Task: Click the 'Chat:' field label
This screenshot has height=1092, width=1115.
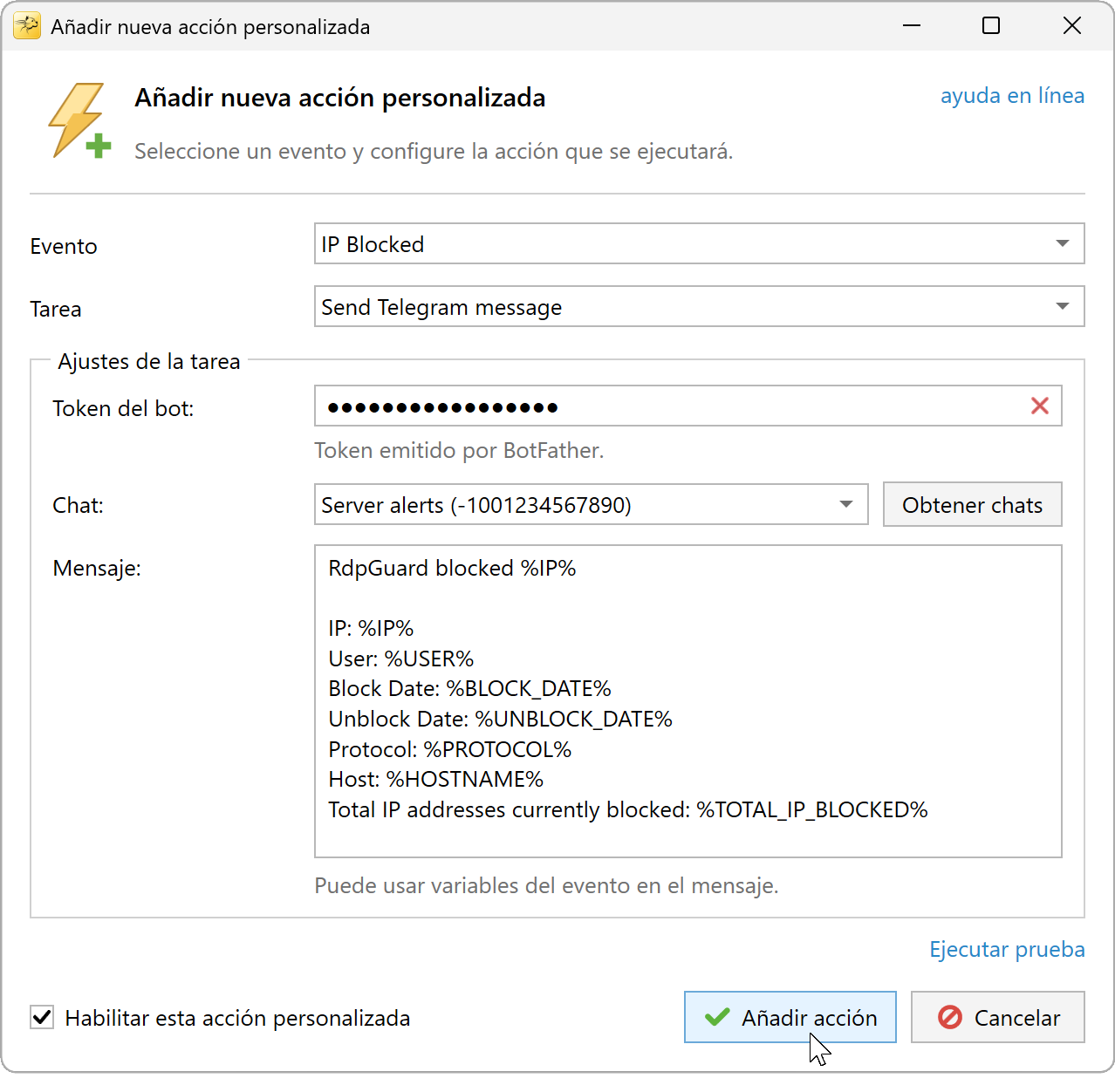Action: tap(78, 505)
